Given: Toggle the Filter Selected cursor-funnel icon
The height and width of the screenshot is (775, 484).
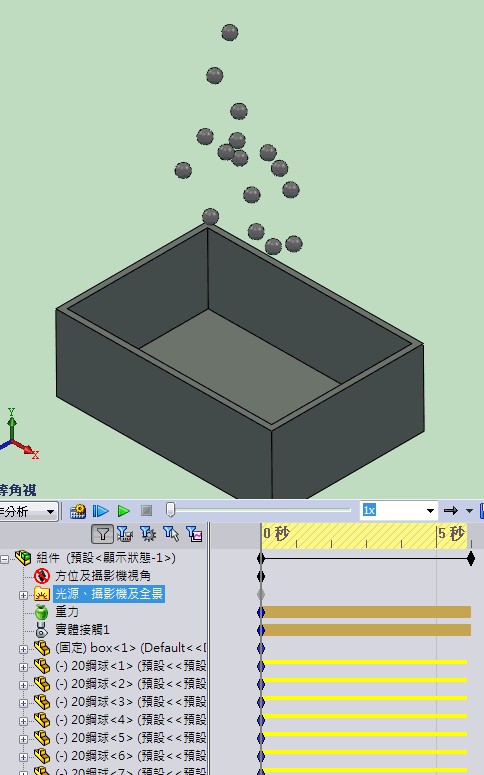Looking at the screenshot, I should tap(171, 534).
